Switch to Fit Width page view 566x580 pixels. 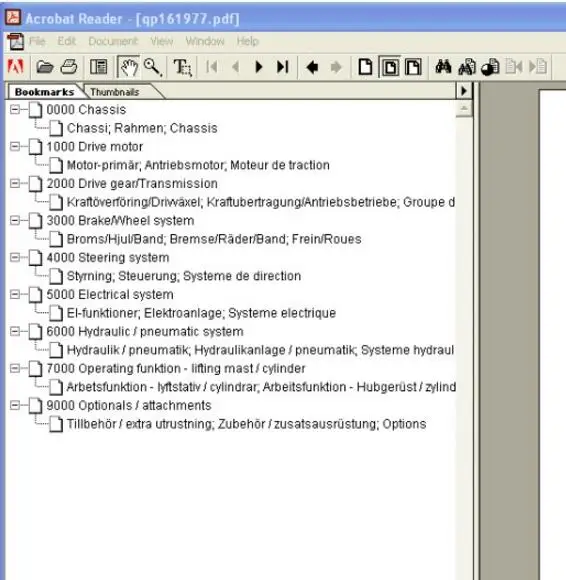413,67
